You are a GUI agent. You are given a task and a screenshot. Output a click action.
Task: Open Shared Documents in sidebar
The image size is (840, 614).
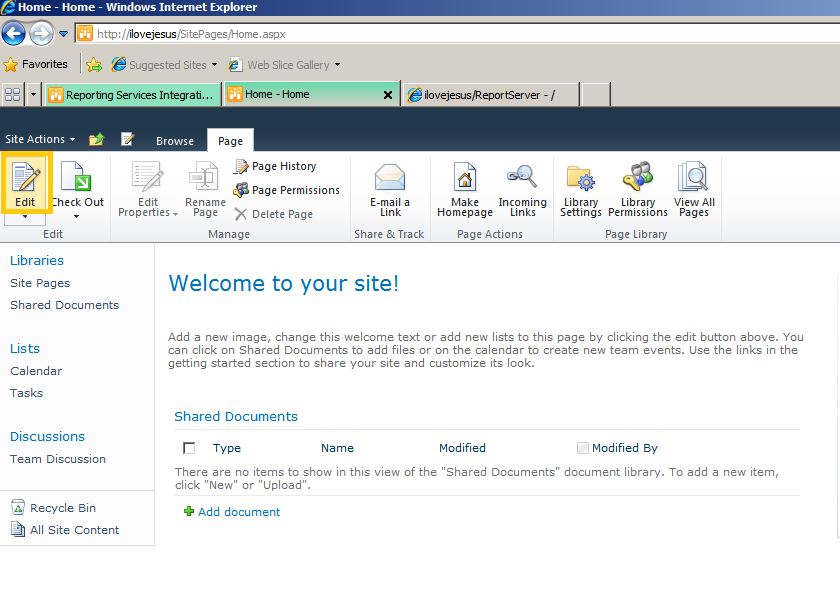click(x=65, y=305)
